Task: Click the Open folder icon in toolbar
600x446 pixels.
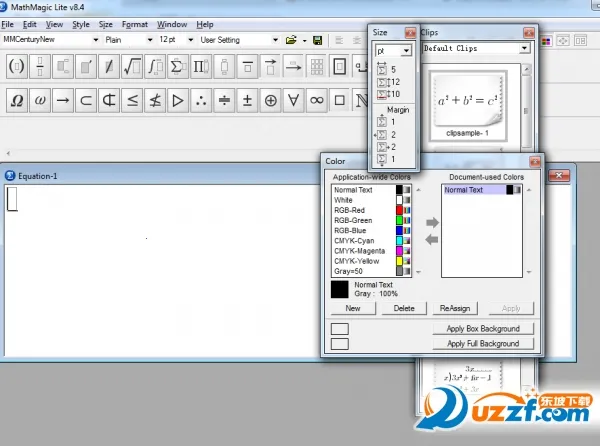Action: tap(291, 40)
